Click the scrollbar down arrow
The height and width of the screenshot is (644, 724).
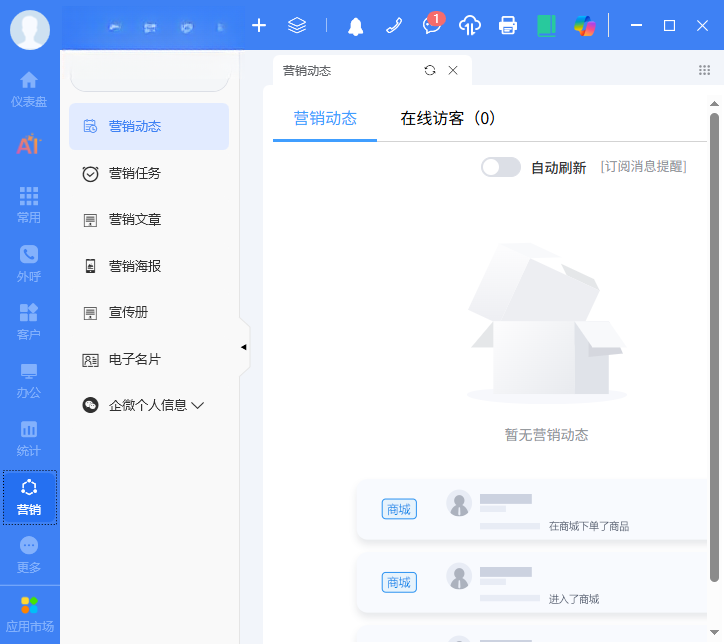click(714, 632)
